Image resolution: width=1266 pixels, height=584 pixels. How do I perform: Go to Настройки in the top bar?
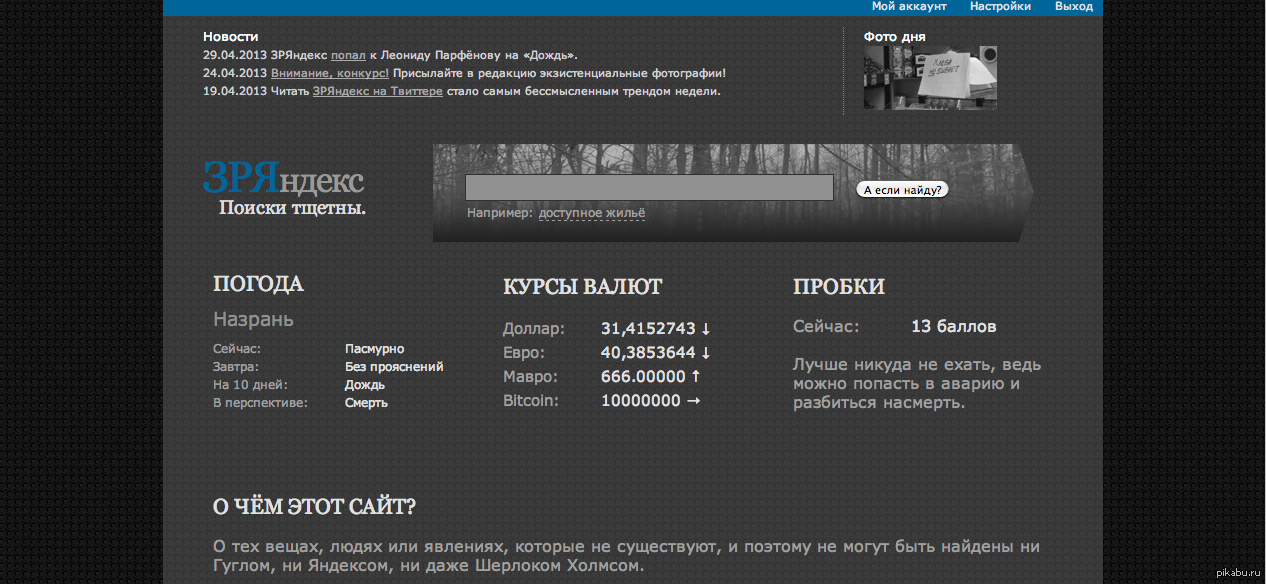point(1000,6)
